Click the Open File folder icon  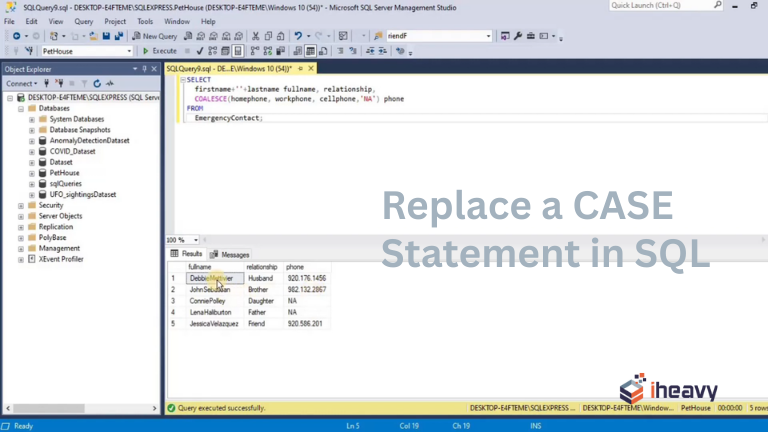[93, 36]
